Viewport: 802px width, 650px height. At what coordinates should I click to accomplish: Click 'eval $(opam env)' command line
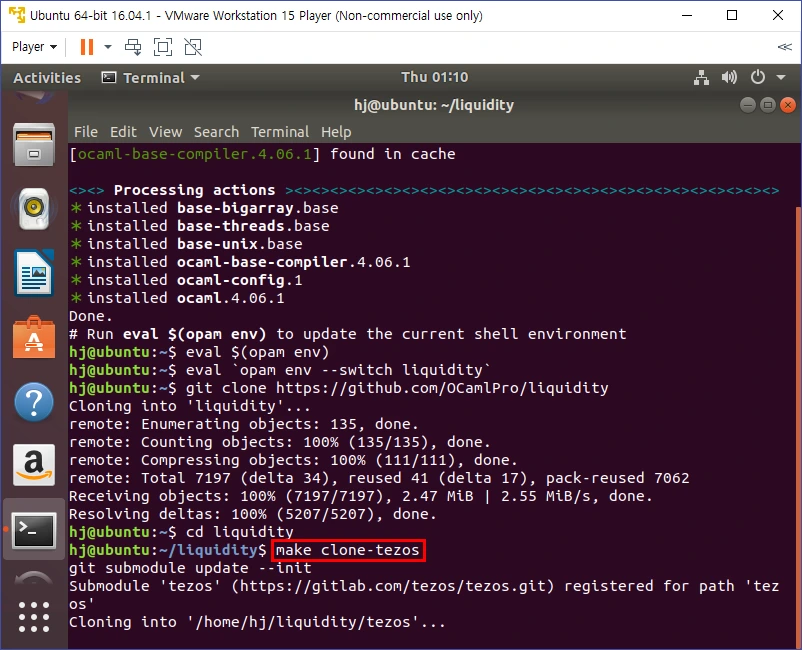(x=199, y=352)
